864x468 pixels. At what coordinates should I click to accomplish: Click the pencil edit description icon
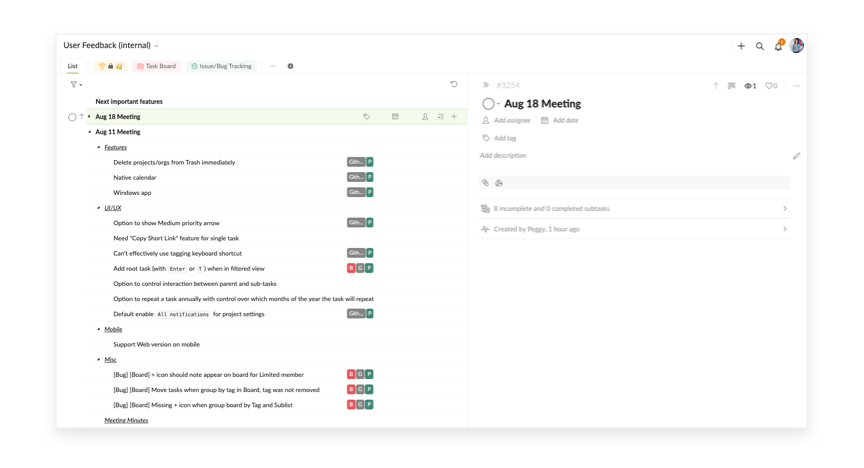796,156
